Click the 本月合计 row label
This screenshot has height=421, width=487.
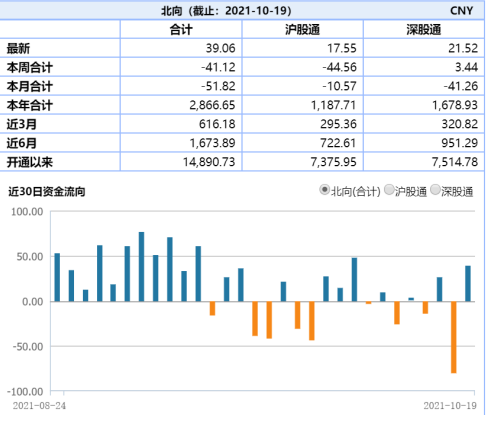coord(30,87)
